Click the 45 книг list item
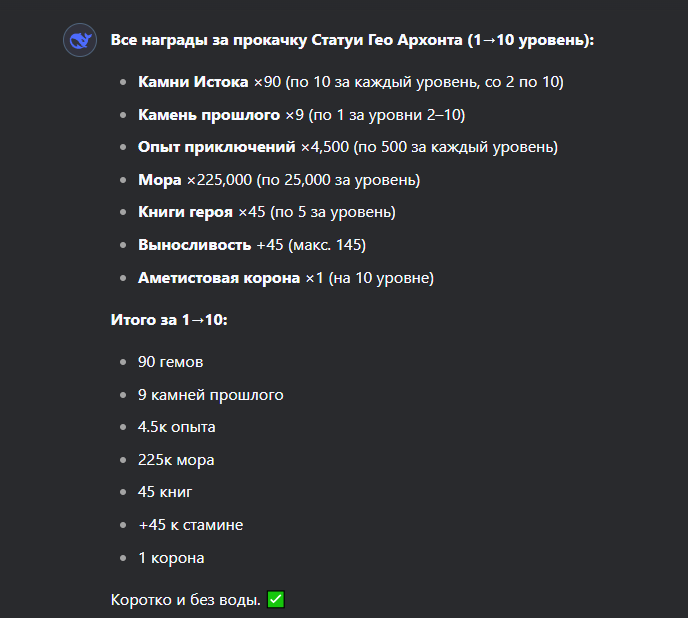The height and width of the screenshot is (618, 688). pos(165,492)
